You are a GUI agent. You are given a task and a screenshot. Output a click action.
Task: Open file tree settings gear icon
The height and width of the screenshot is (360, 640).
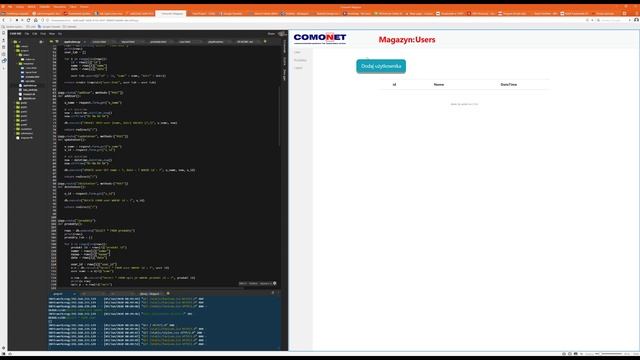pos(41,42)
